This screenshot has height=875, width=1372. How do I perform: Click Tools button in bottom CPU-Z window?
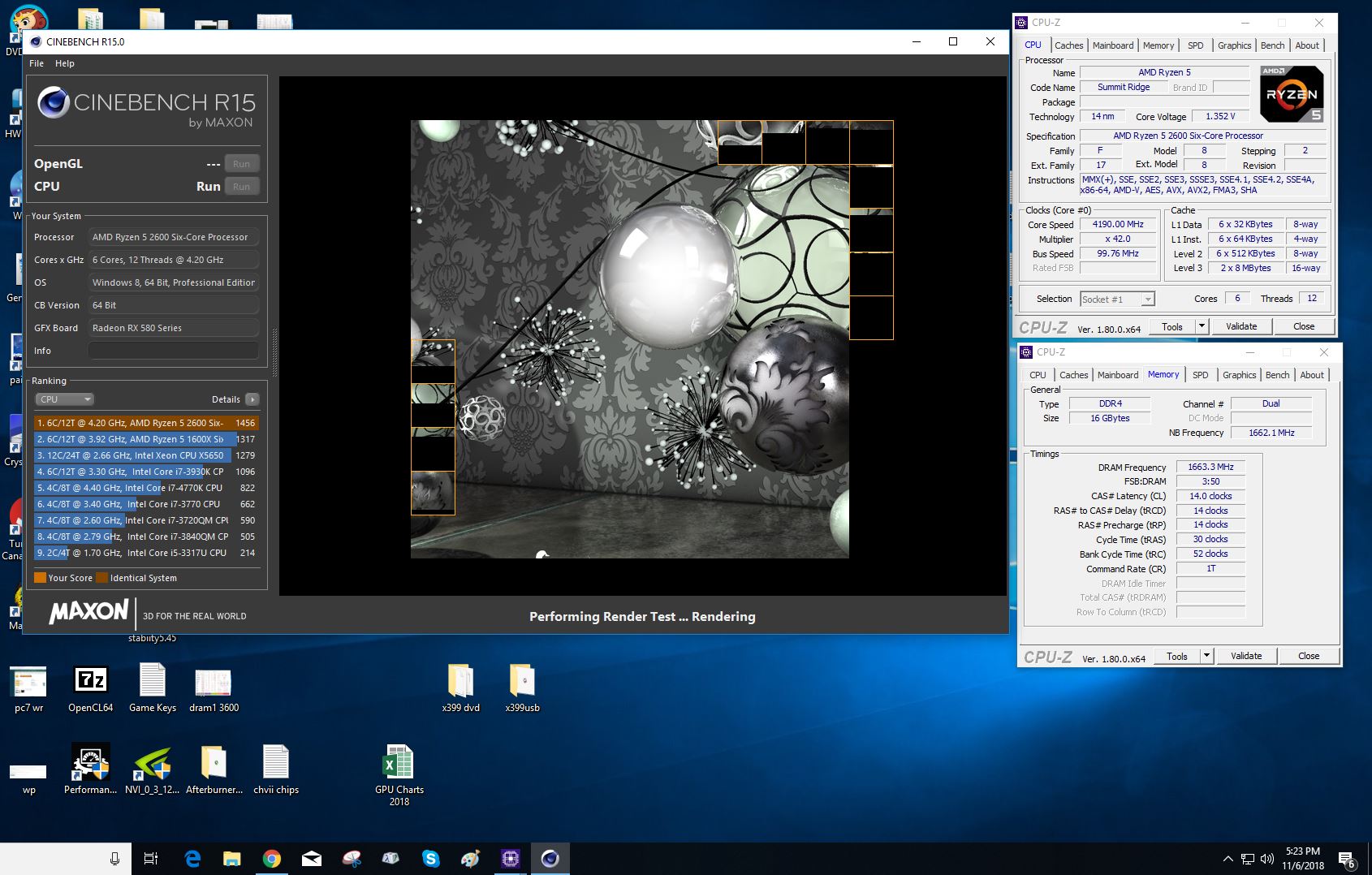coord(1176,656)
